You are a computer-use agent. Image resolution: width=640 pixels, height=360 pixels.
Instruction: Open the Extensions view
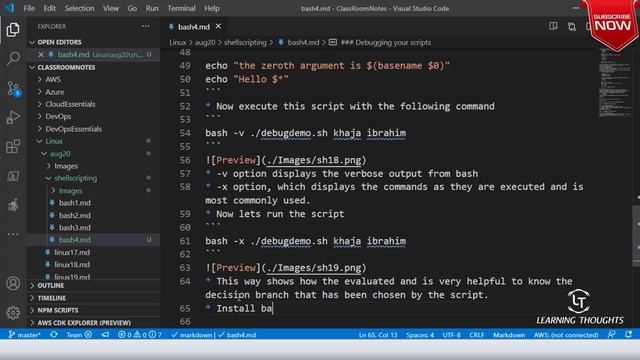pyautogui.click(x=13, y=146)
